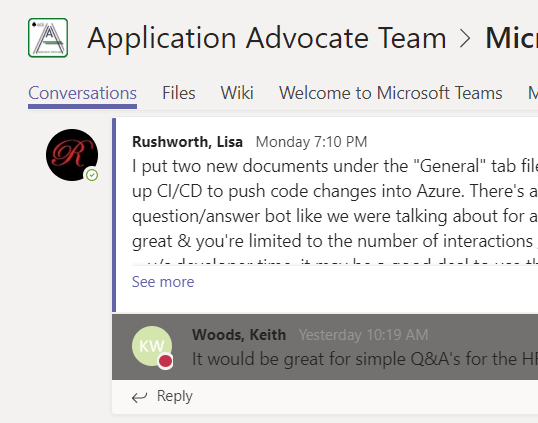Click the reply arrow icon
Screen dimensions: 538x423
[x=139, y=397]
